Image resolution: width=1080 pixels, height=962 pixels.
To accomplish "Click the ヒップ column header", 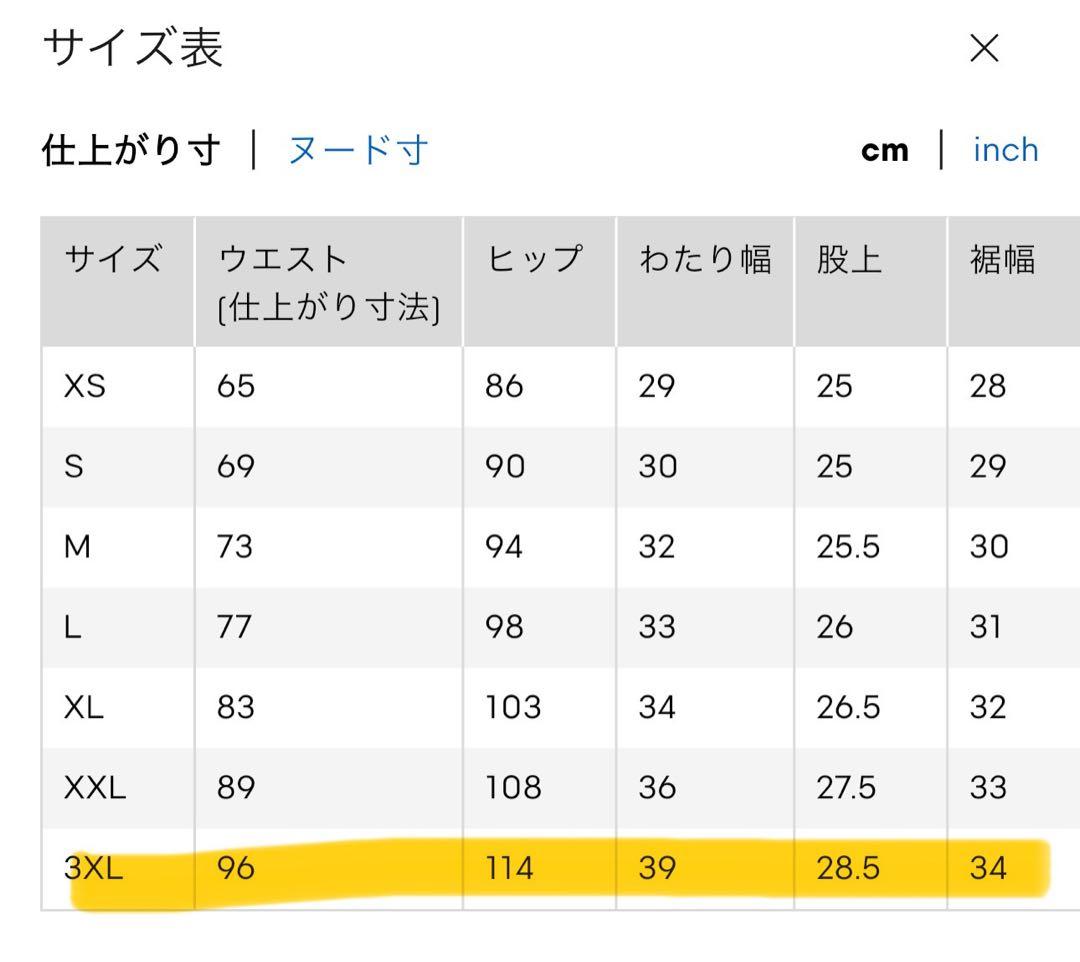I will click(x=534, y=259).
